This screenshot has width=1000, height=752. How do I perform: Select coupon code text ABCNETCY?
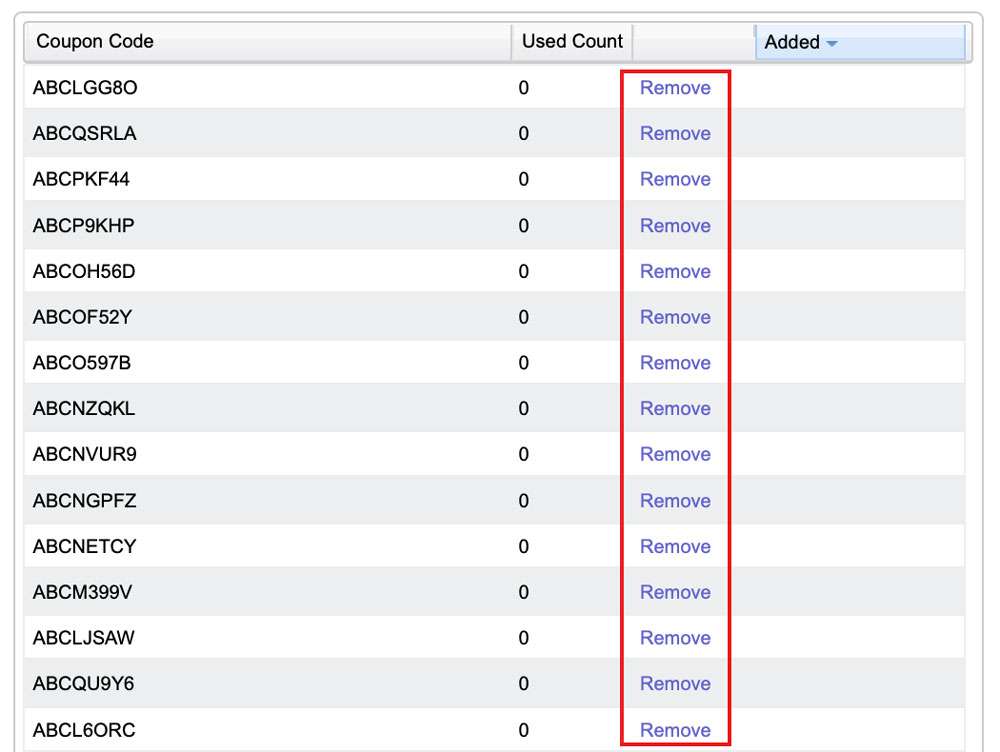[x=85, y=547]
